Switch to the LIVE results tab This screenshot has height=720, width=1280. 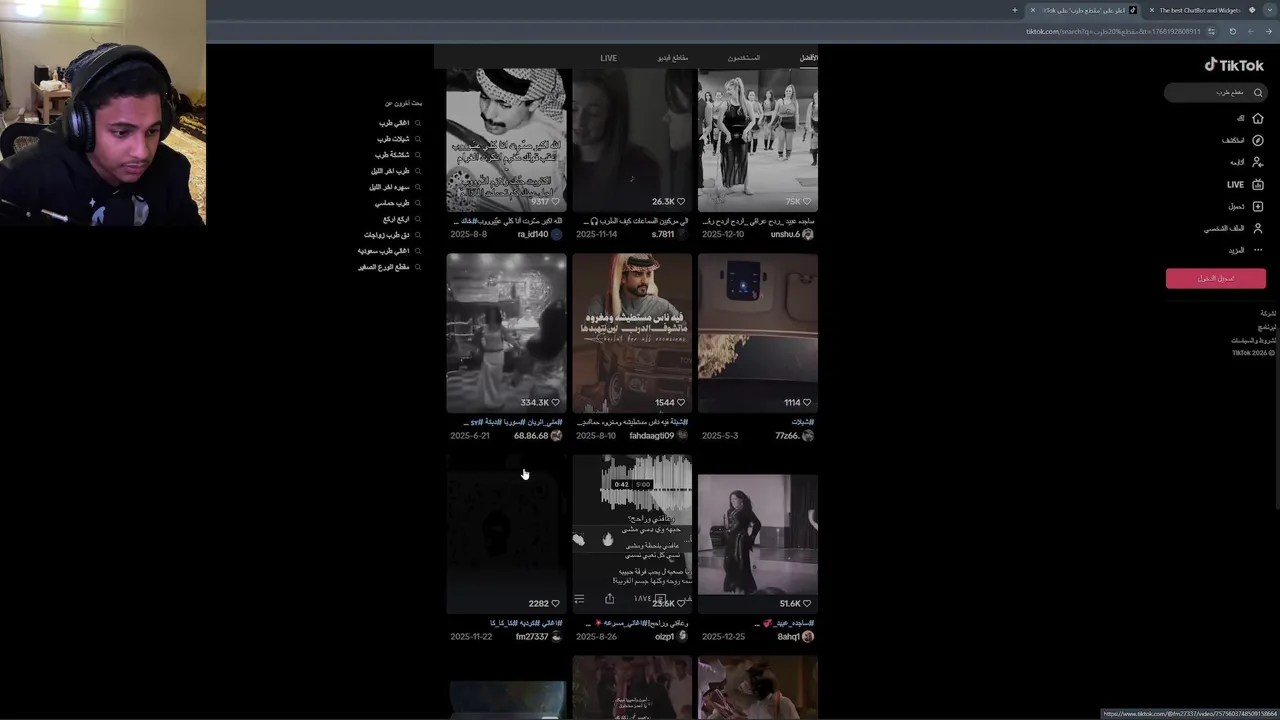click(608, 58)
